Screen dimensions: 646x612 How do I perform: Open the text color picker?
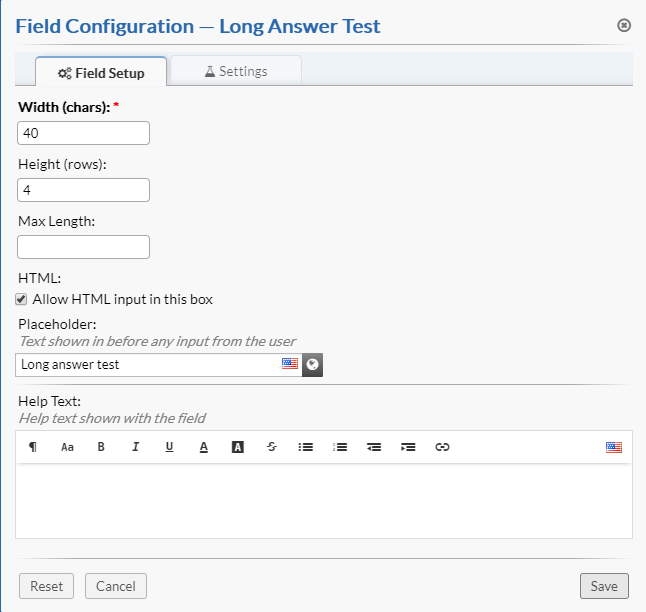tap(203, 447)
